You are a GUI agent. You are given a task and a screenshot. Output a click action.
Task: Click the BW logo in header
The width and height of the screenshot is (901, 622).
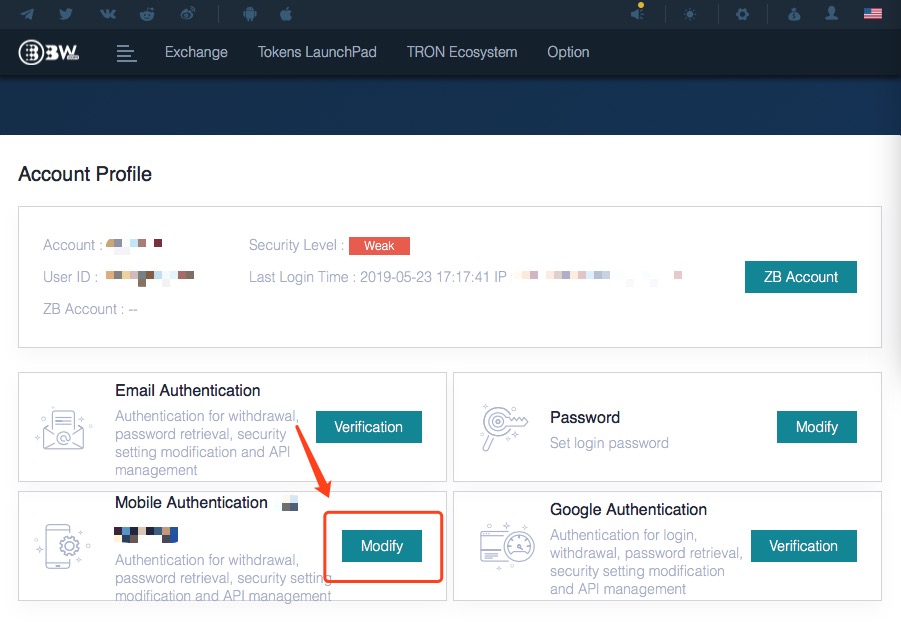coord(48,53)
